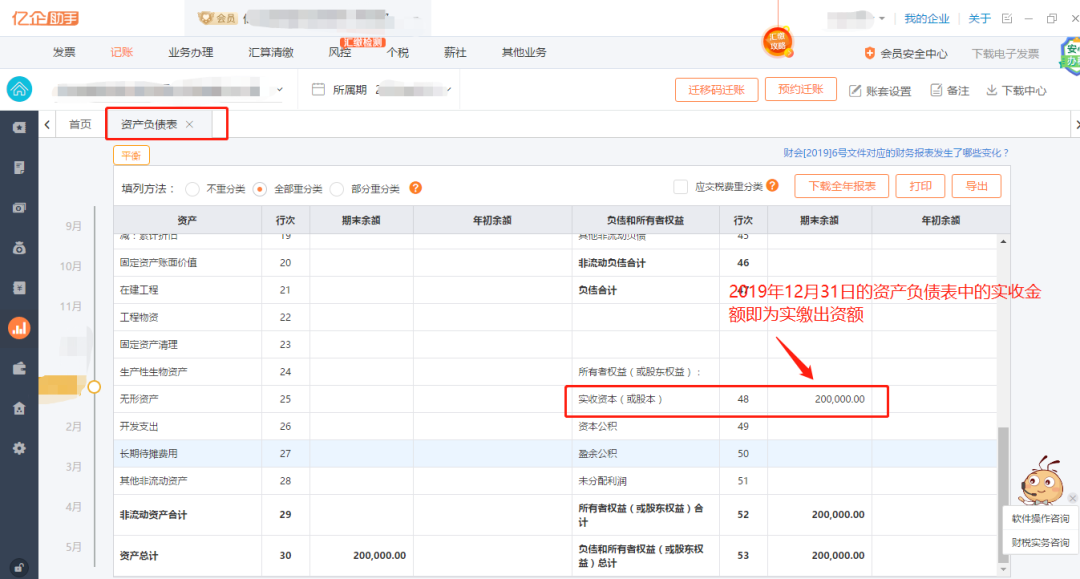This screenshot has height=579, width=1080.
Task: Open the 账套设置 edit icon
Action: 855,91
